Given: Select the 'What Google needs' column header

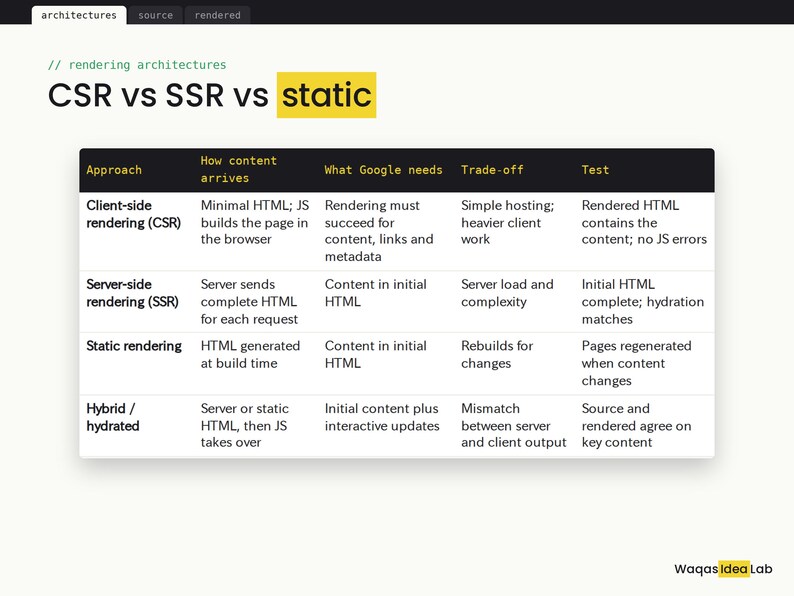Looking at the screenshot, I should (383, 170).
